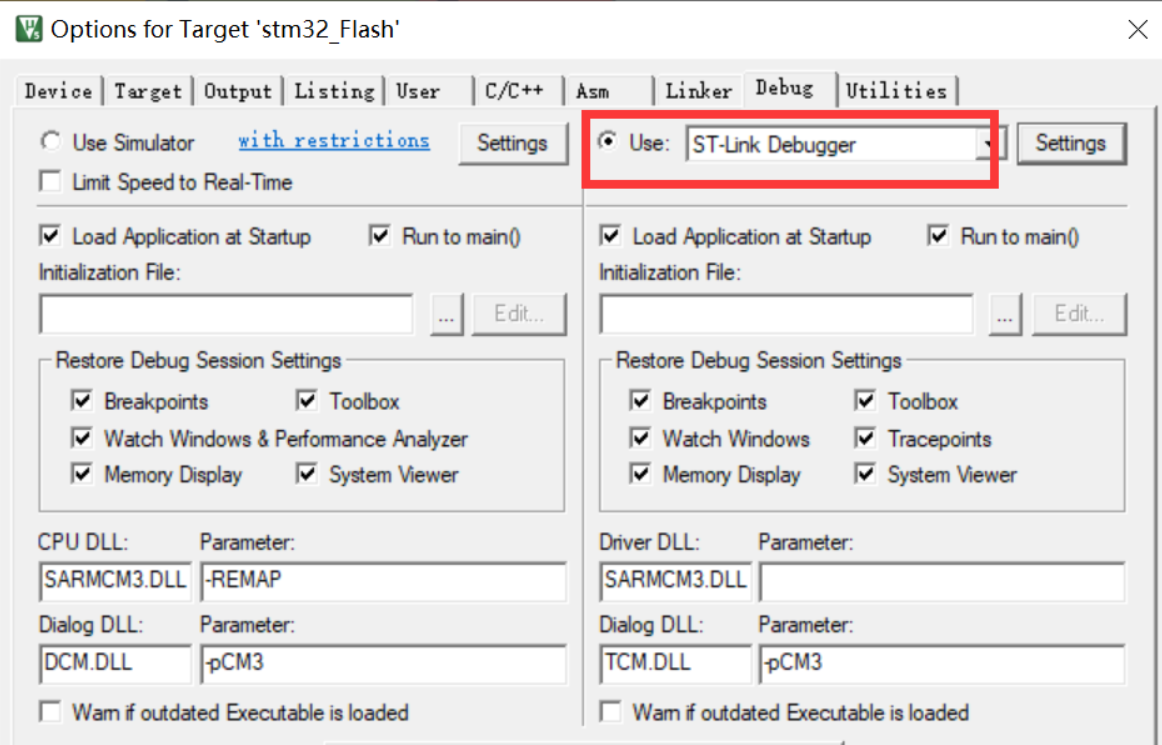Toggle simulator Toolbox checkbox
The width and height of the screenshot is (1162, 745).
tap(307, 400)
